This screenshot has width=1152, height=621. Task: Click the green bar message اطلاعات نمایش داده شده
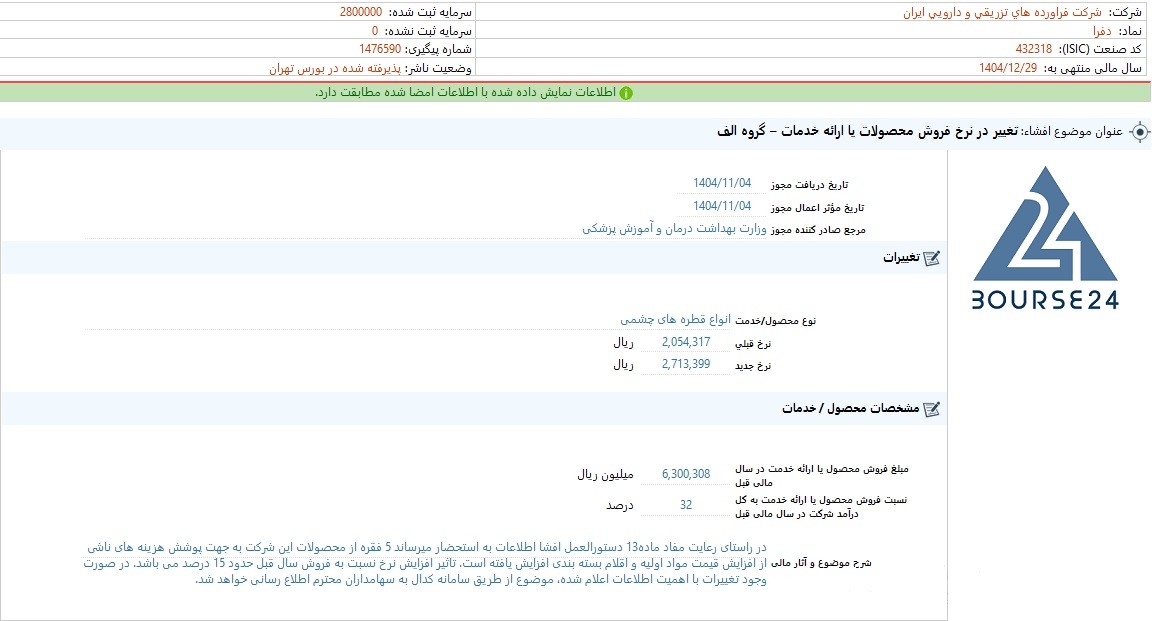coord(466,93)
